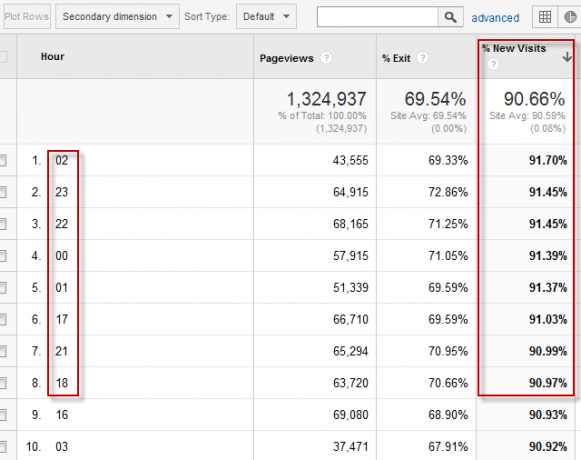Open the advanced filter link
The height and width of the screenshot is (460, 581).
495,18
